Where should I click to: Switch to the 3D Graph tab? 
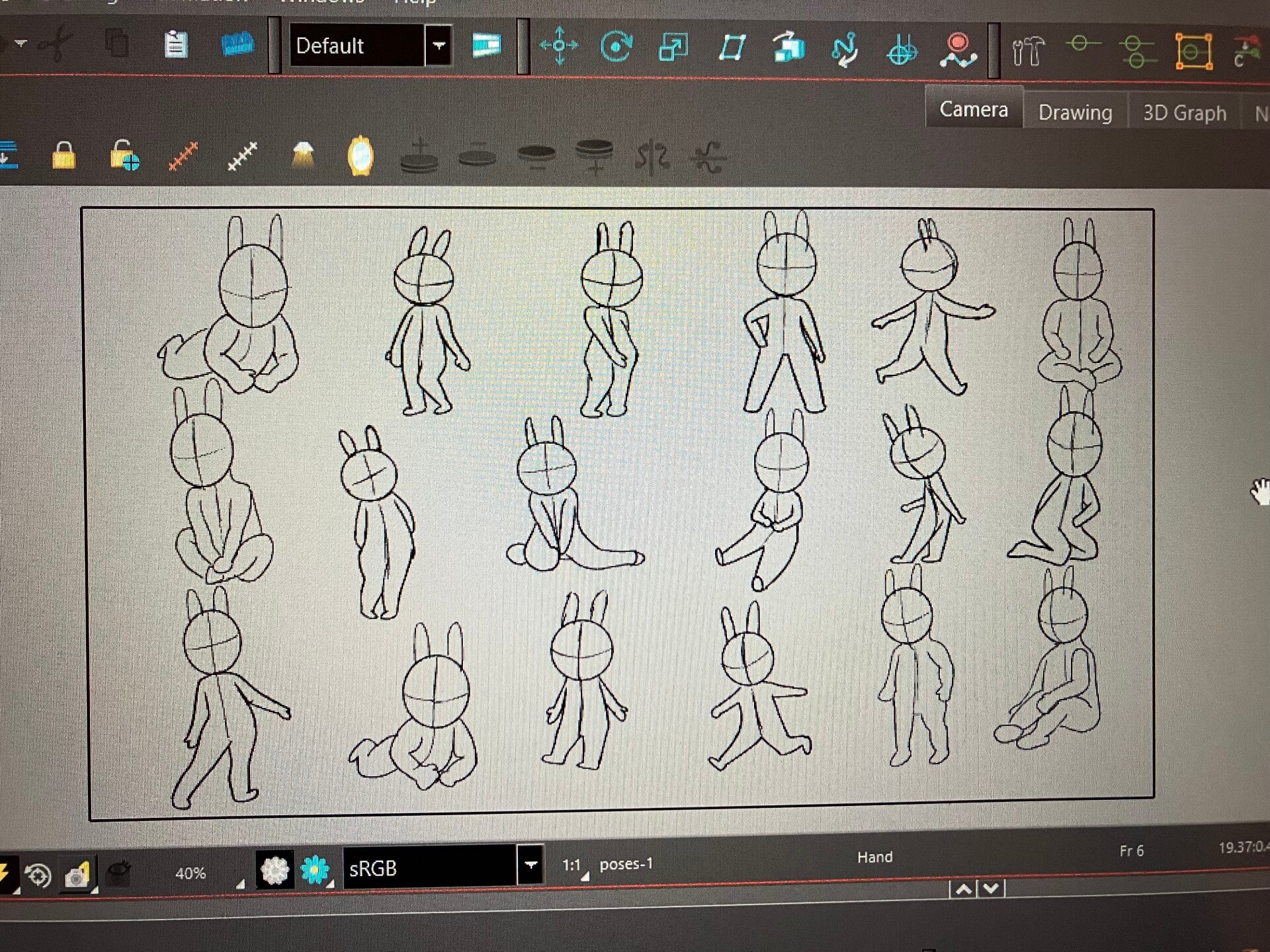[x=1184, y=113]
